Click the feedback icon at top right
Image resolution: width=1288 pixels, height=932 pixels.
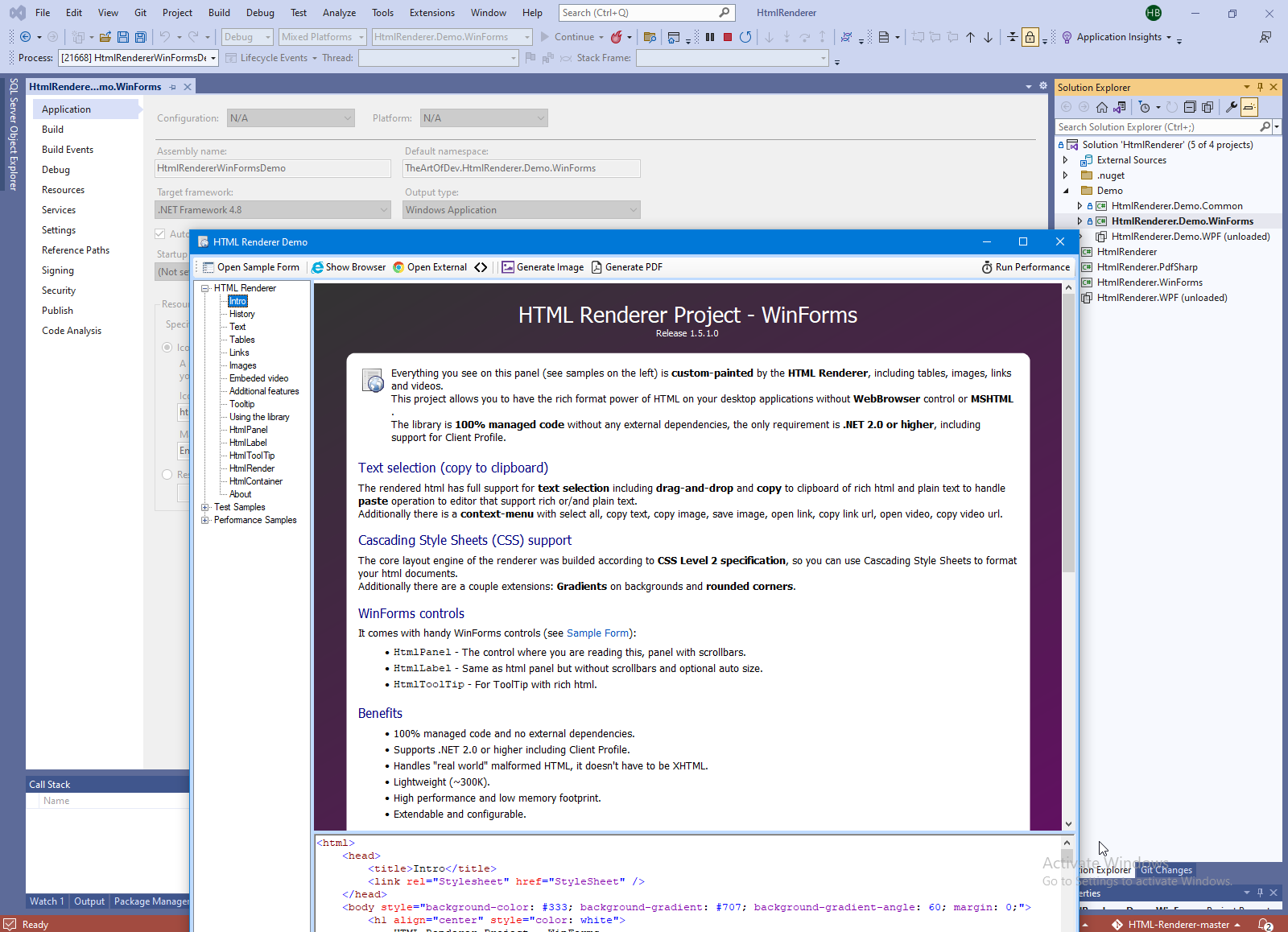1265,37
